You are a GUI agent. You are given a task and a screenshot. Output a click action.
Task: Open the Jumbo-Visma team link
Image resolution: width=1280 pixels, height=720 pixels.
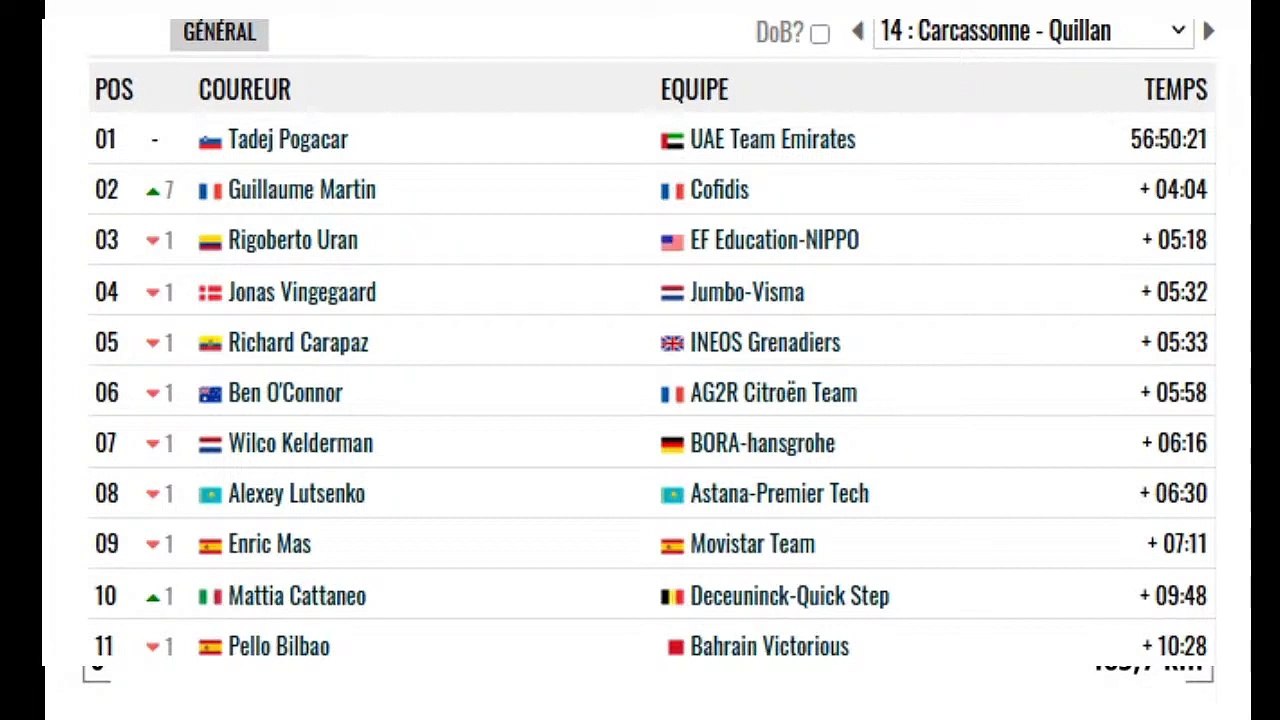pyautogui.click(x=747, y=292)
